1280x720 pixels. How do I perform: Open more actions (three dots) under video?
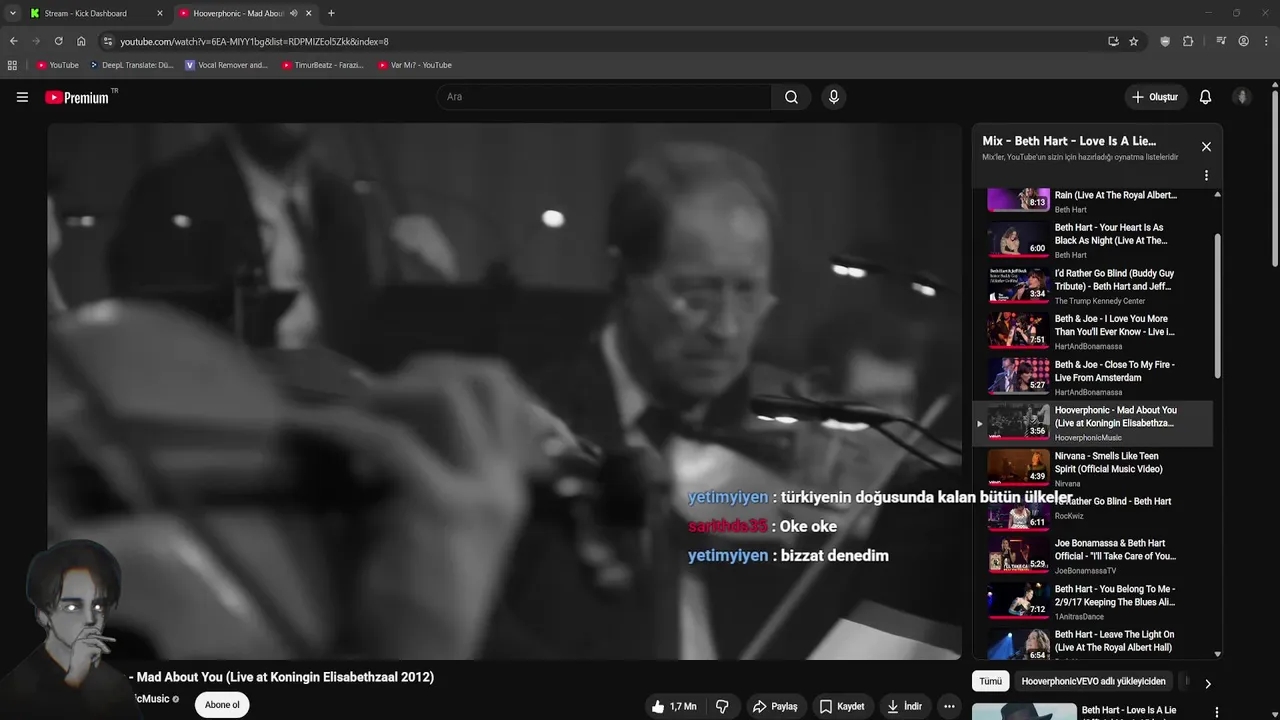[x=949, y=706]
